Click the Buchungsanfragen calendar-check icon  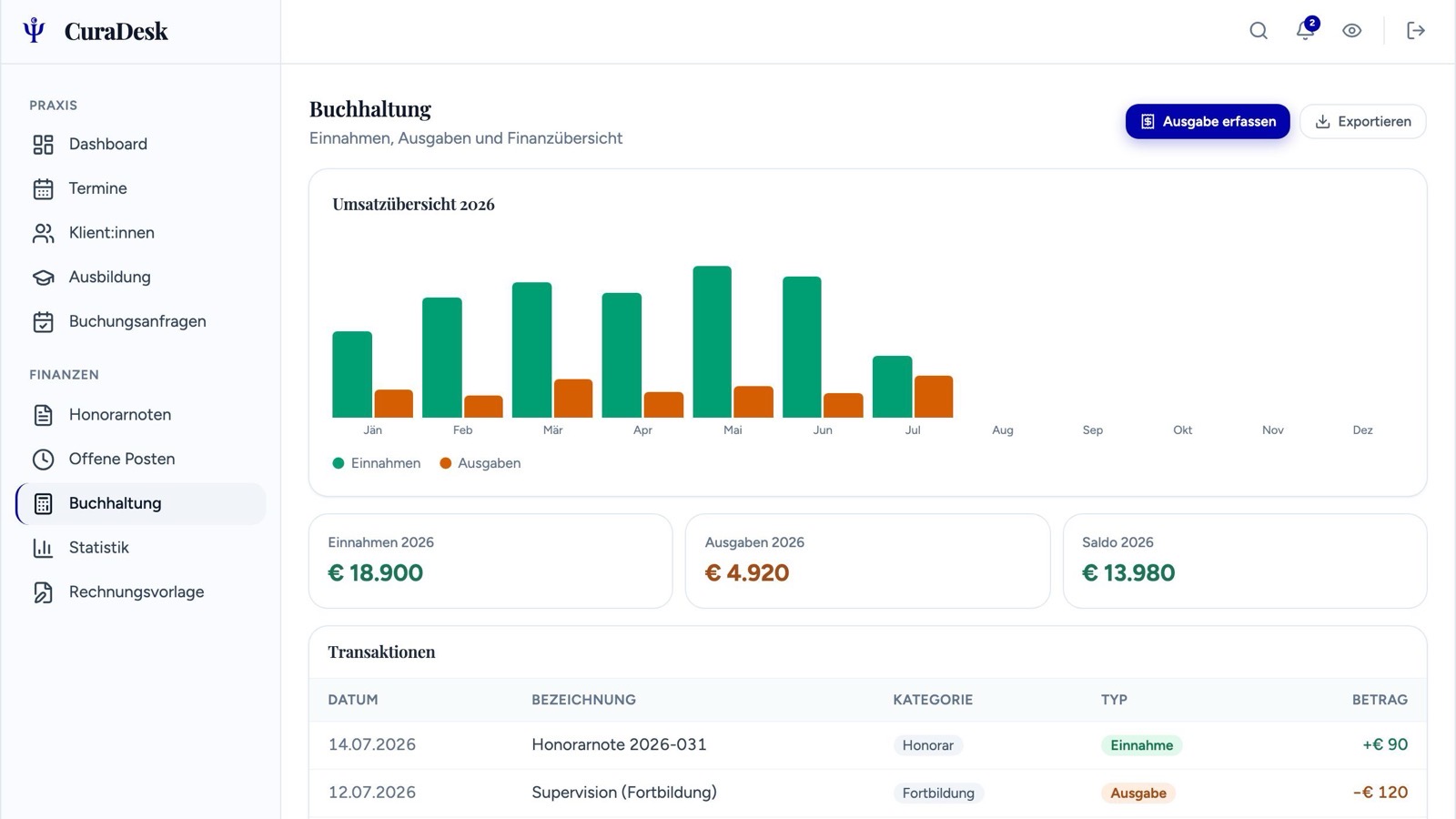pos(44,322)
